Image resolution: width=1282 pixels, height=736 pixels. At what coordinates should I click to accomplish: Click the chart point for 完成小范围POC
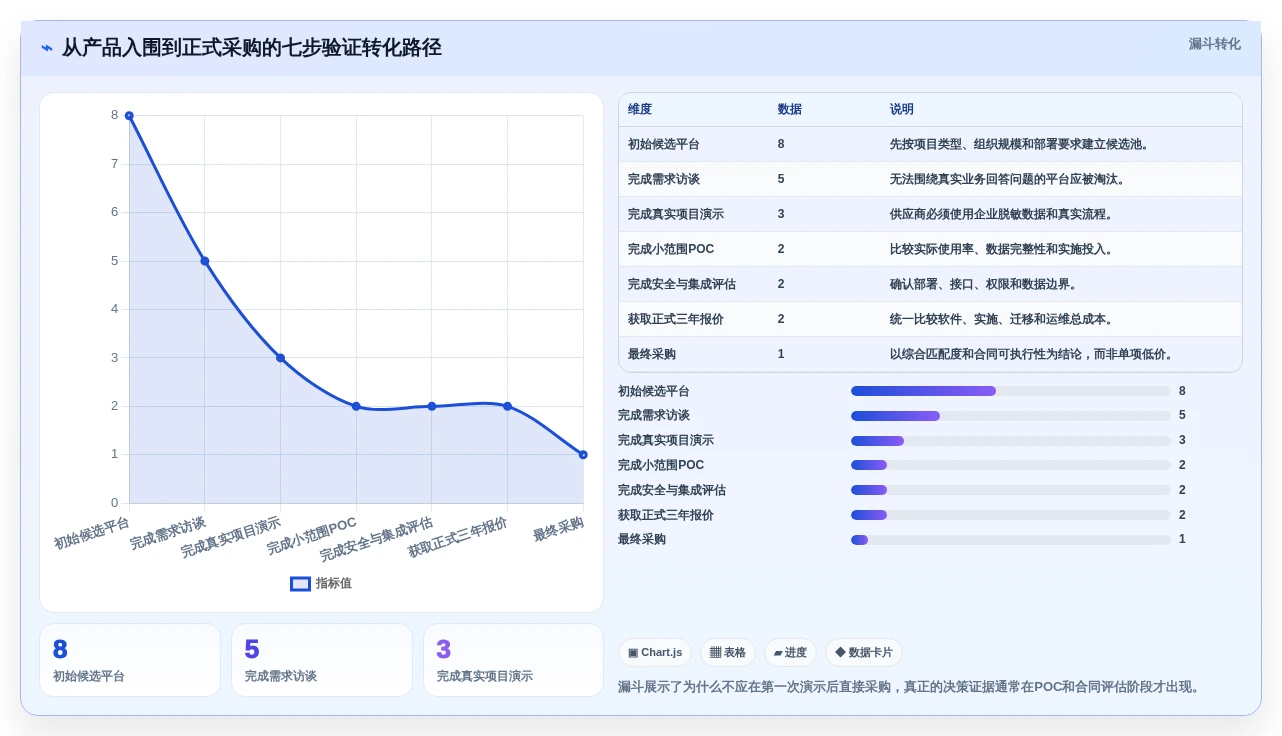pos(356,406)
